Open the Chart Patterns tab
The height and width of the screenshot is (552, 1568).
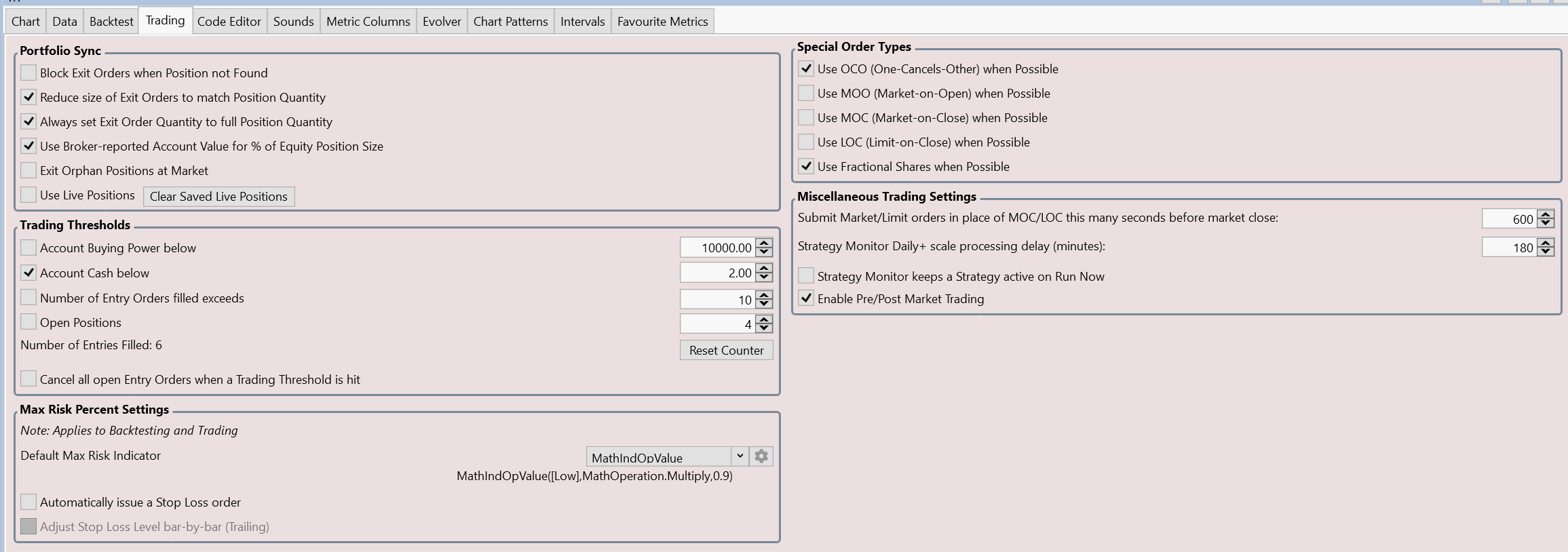pos(510,22)
